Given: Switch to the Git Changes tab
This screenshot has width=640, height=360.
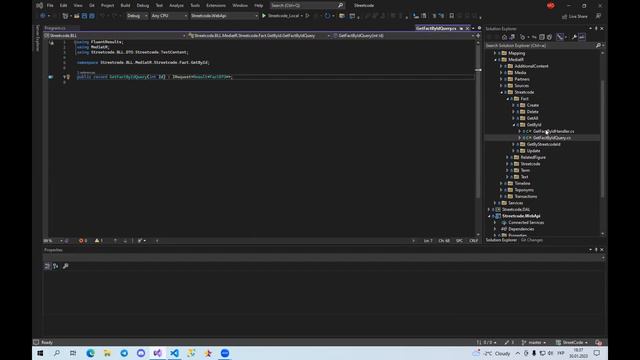Looking at the screenshot, I should click(532, 240).
